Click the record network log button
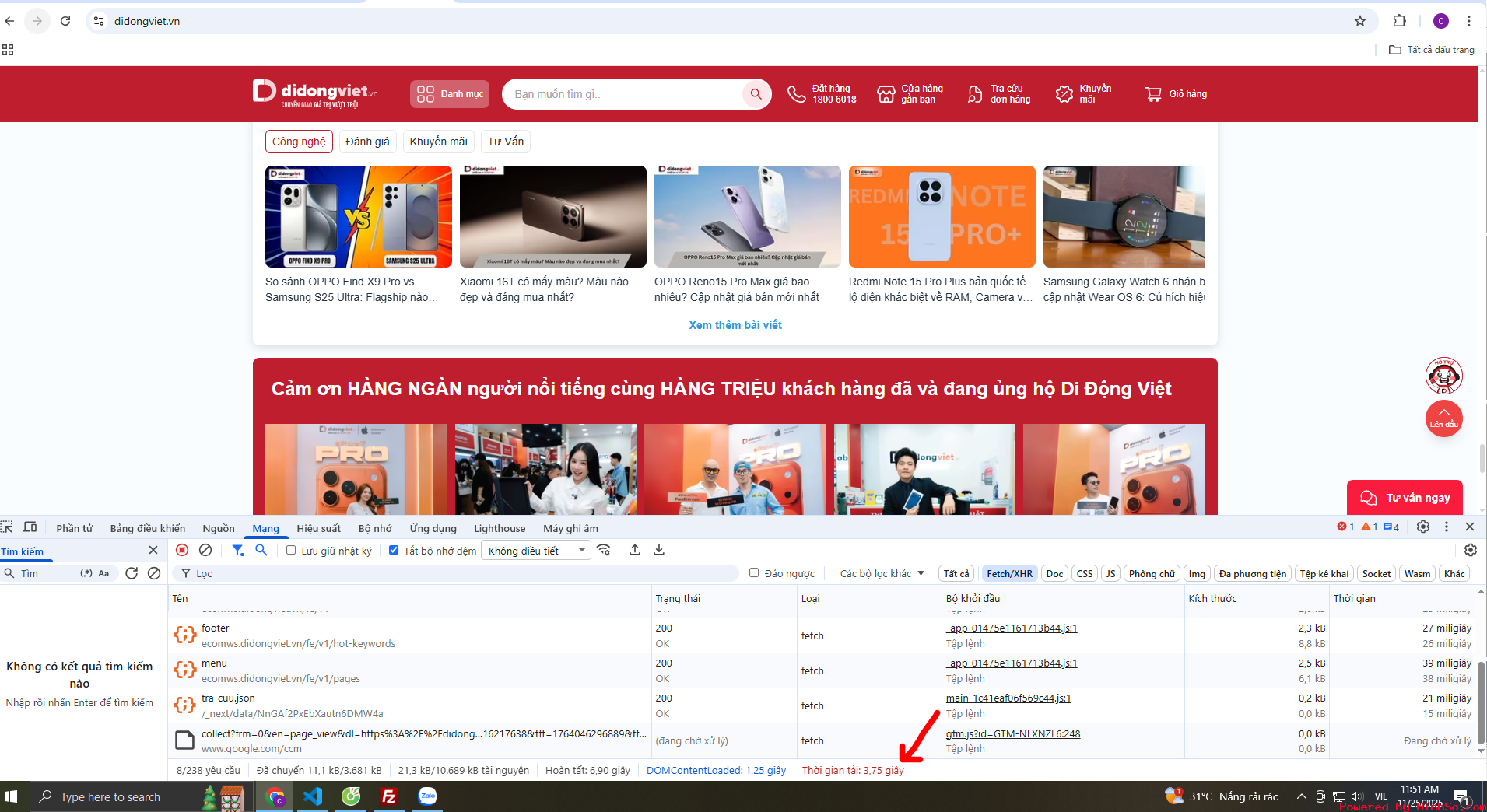The width and height of the screenshot is (1487, 812). pyautogui.click(x=182, y=550)
